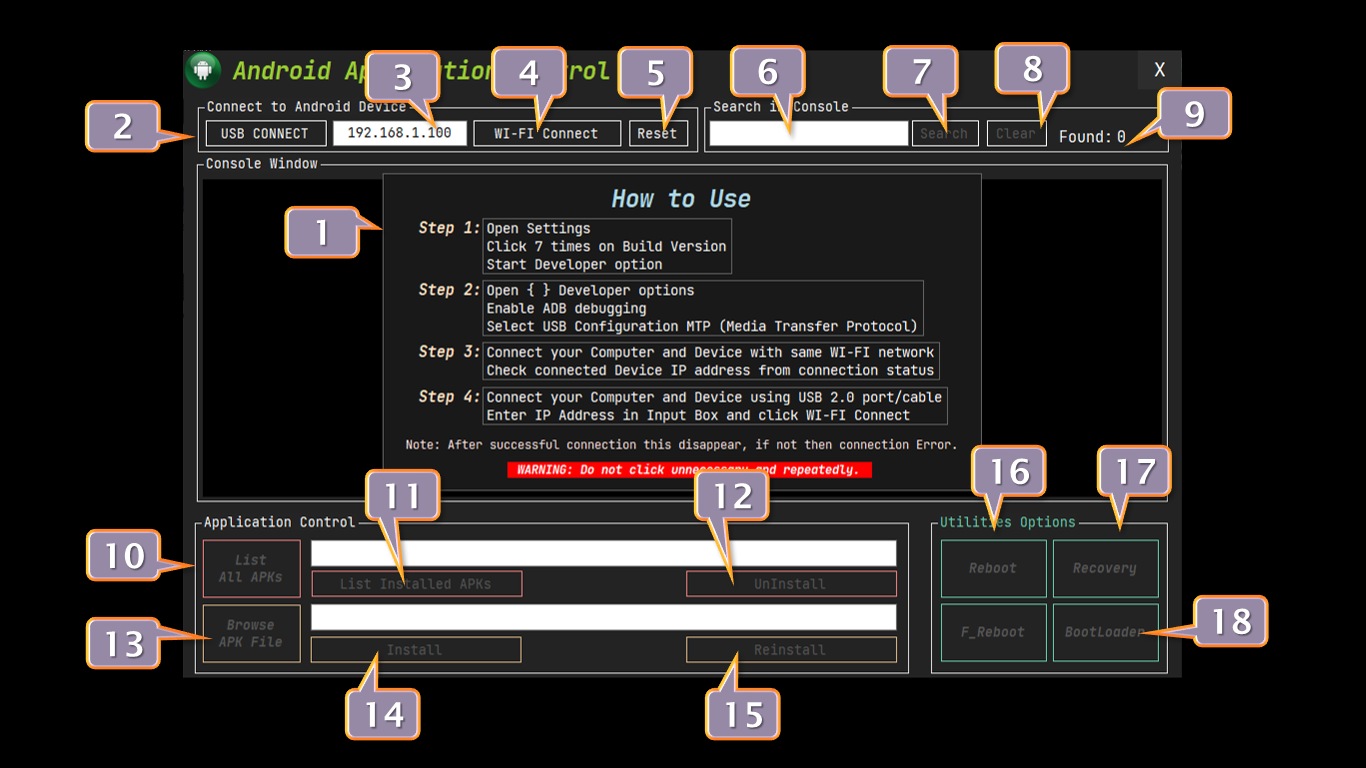The image size is (1366, 768).
Task: Click the Search in Console input box
Action: tap(809, 133)
